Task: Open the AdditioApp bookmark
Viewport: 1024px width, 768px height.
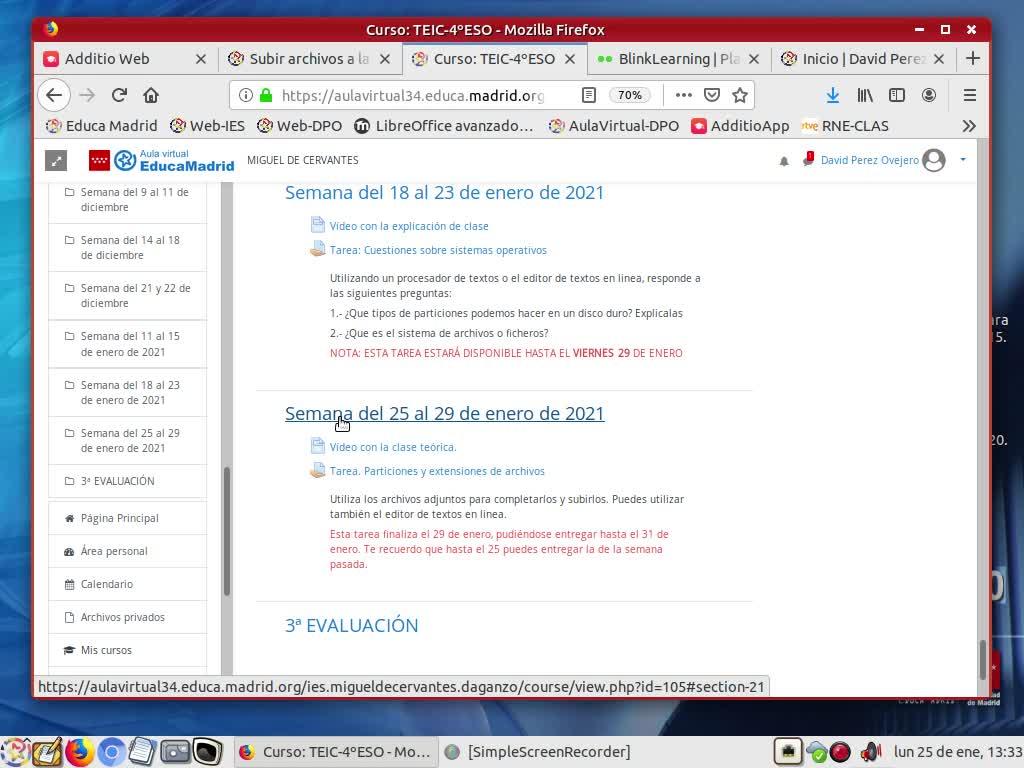Action: (x=741, y=126)
